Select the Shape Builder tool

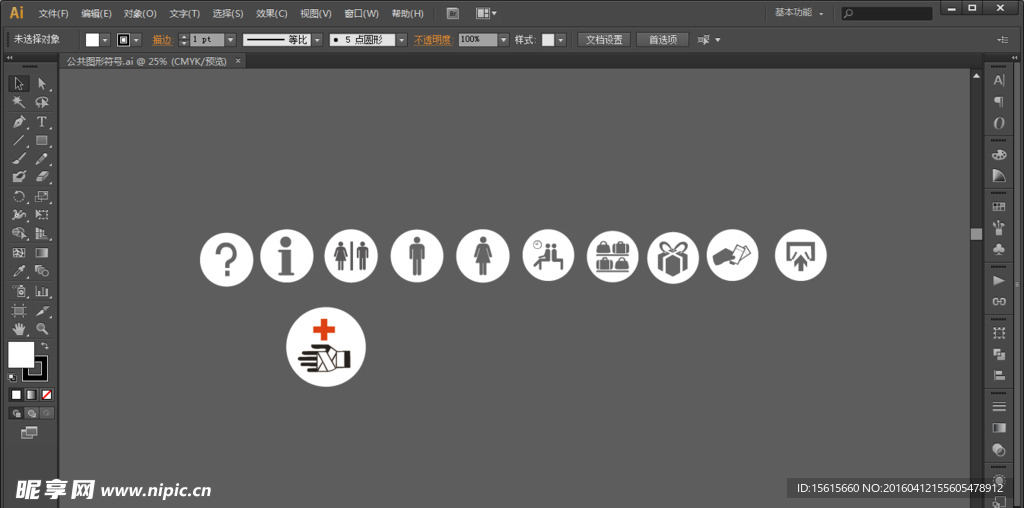19,233
